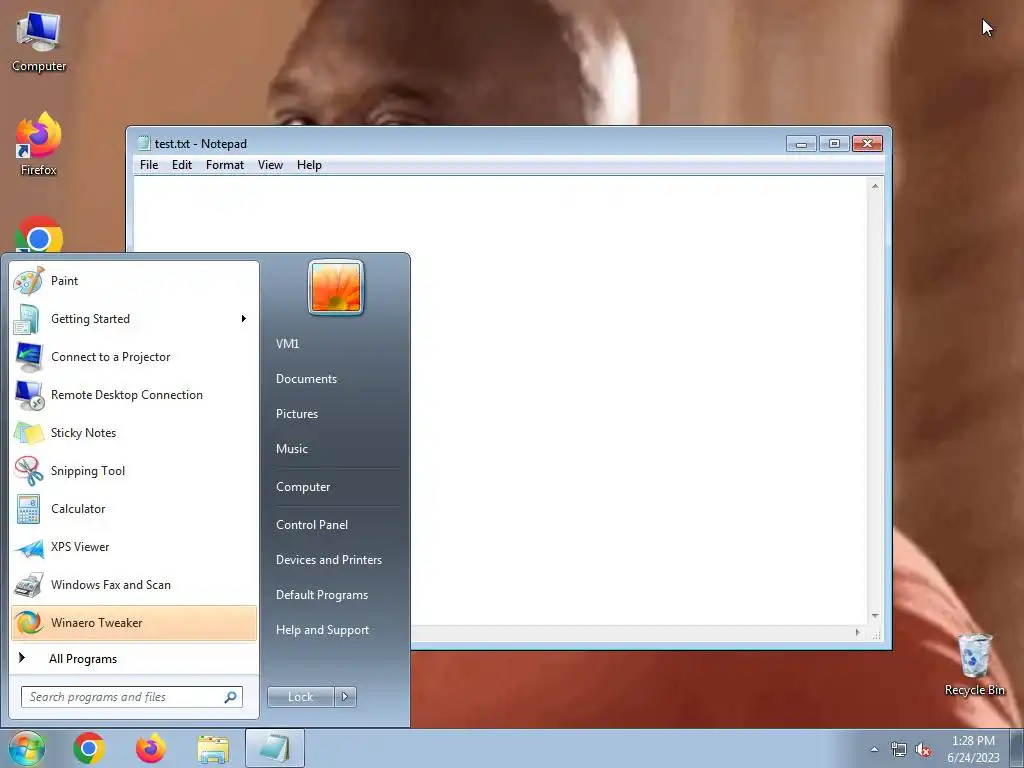Click the Windows Start orb

tap(27, 748)
